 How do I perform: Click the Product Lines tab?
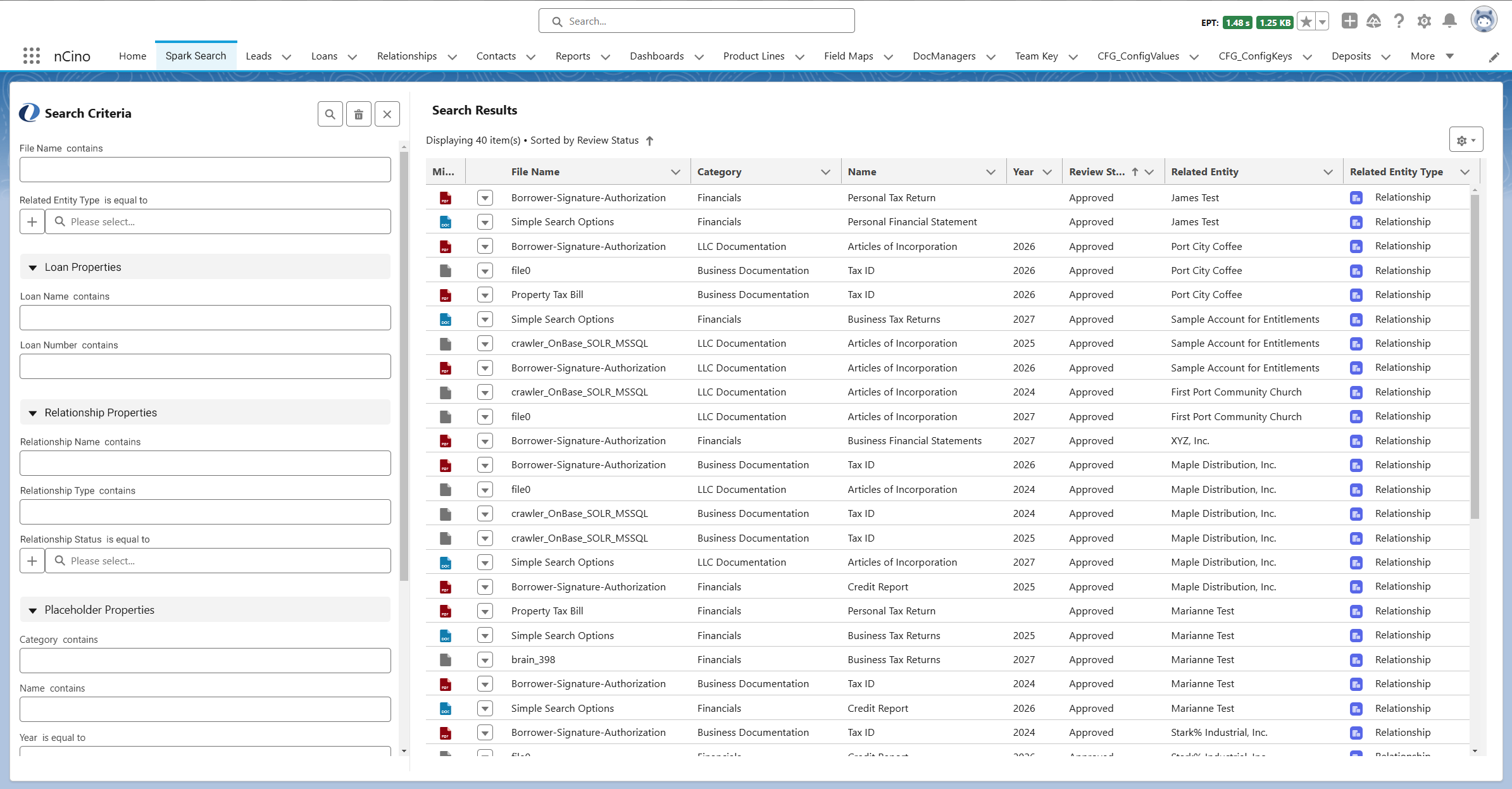pyautogui.click(x=754, y=56)
